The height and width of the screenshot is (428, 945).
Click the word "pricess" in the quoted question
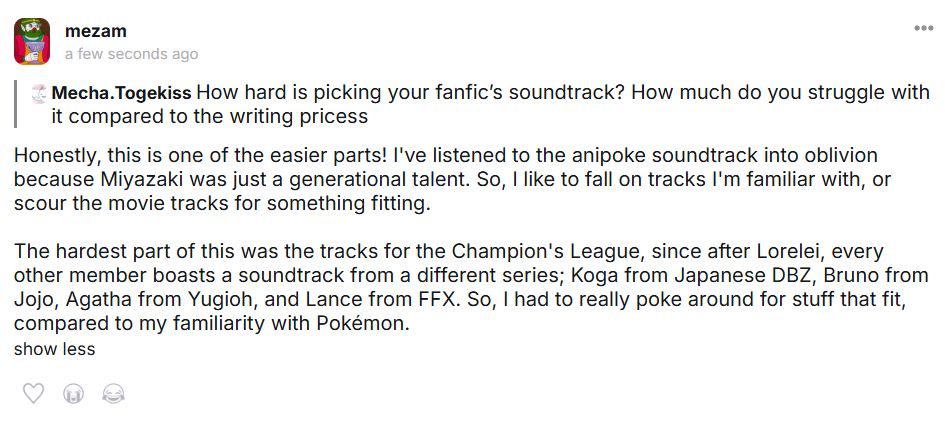pos(332,116)
